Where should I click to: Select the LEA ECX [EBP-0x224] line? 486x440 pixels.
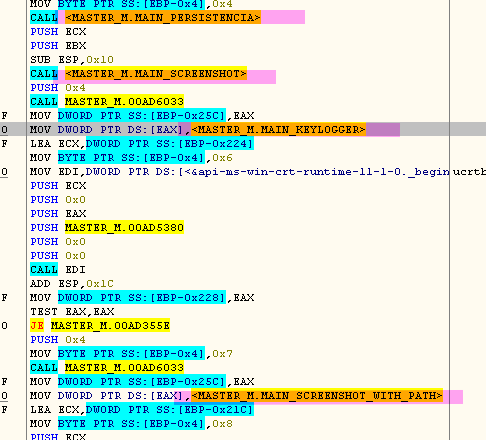pos(142,144)
